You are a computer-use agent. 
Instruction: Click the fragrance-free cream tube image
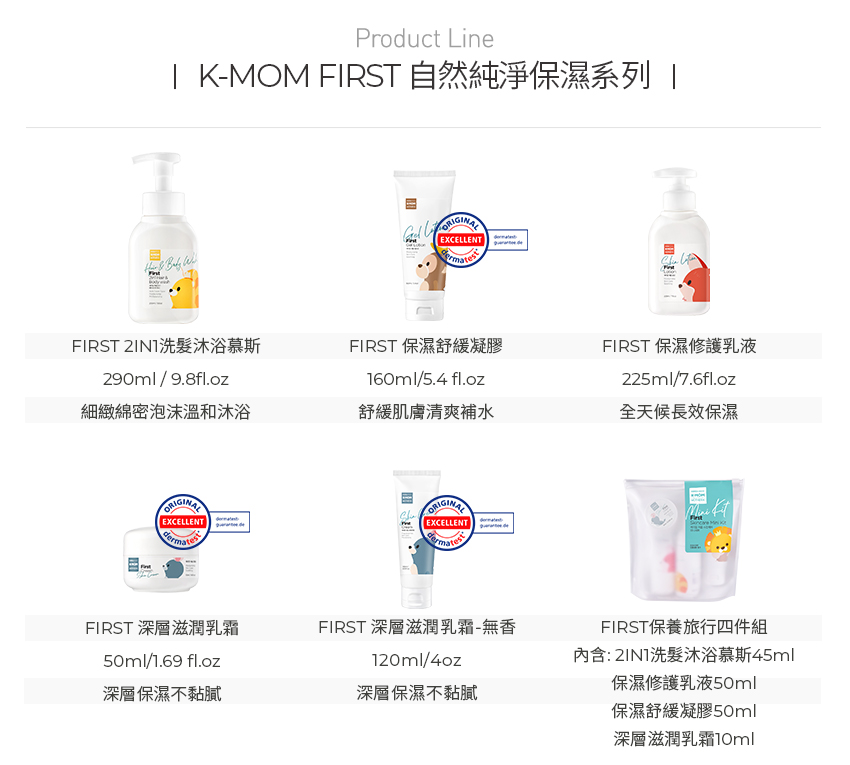[x=417, y=539]
